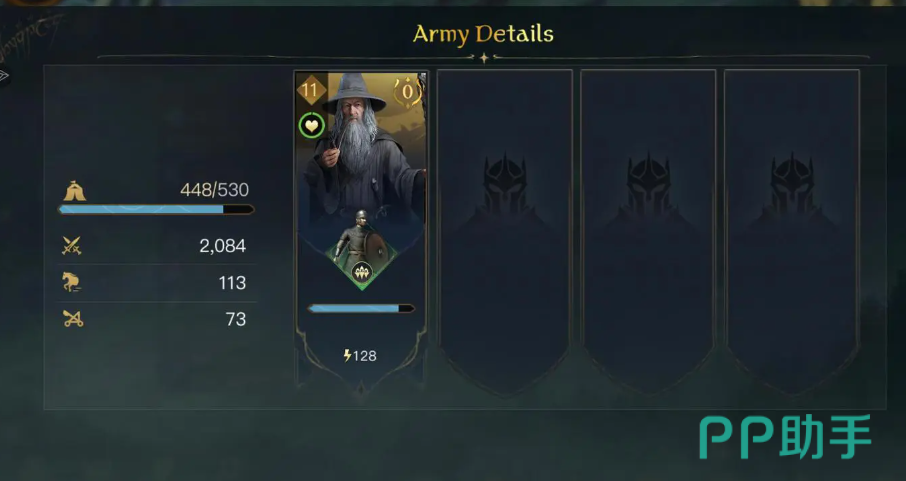
Task: Click the 448/530 troop count
Action: pyautogui.click(x=214, y=190)
